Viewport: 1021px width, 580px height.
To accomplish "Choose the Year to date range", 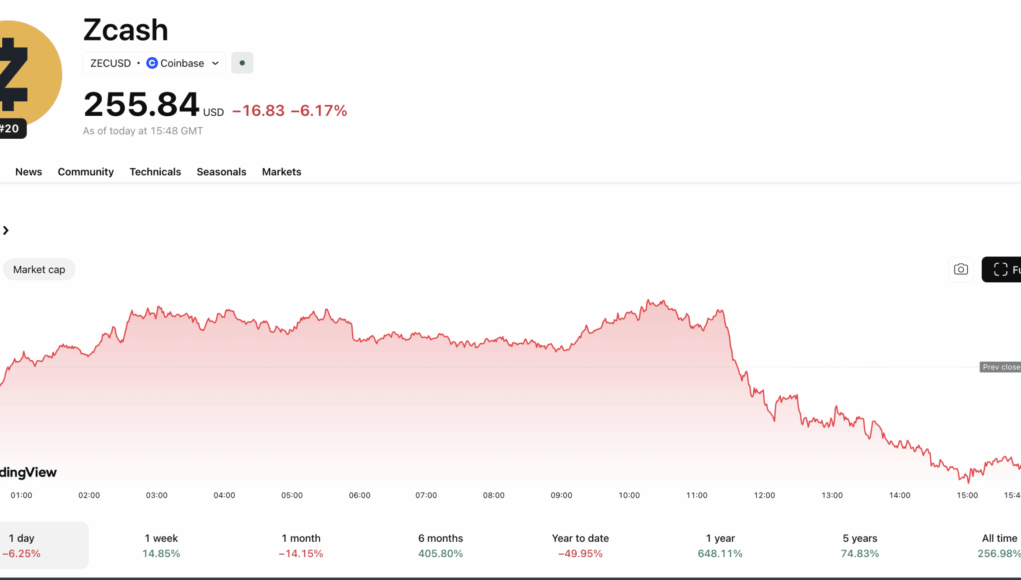I will 580,545.
